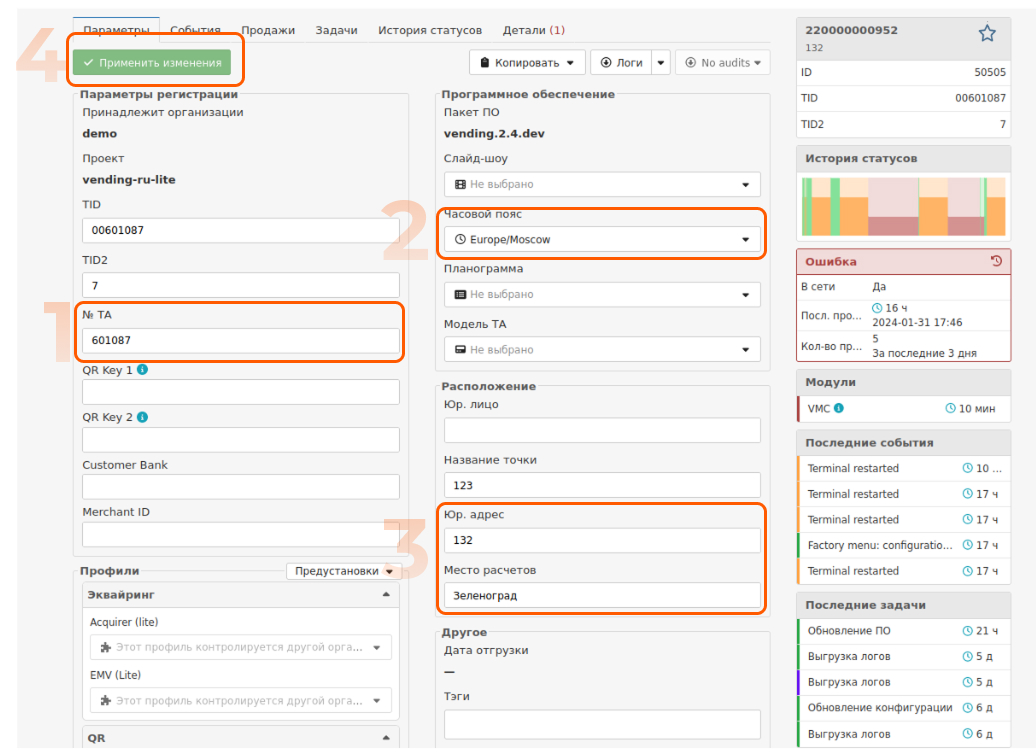Switch to the События tab
Screen dimensions: 1036x756
coord(195,30)
